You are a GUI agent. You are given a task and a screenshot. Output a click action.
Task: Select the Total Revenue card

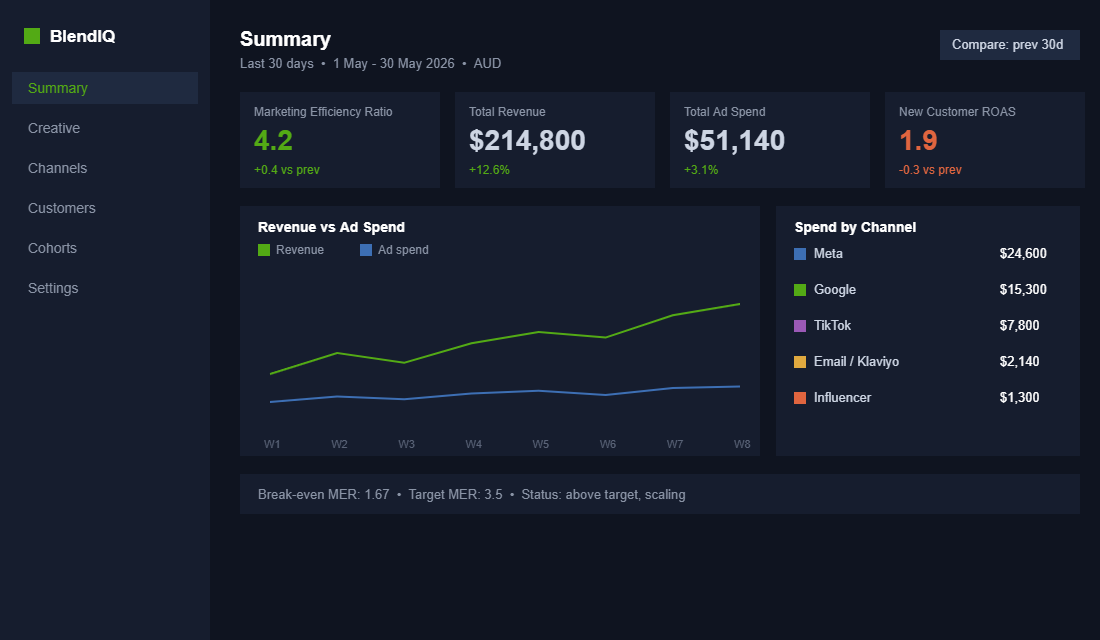tap(555, 140)
